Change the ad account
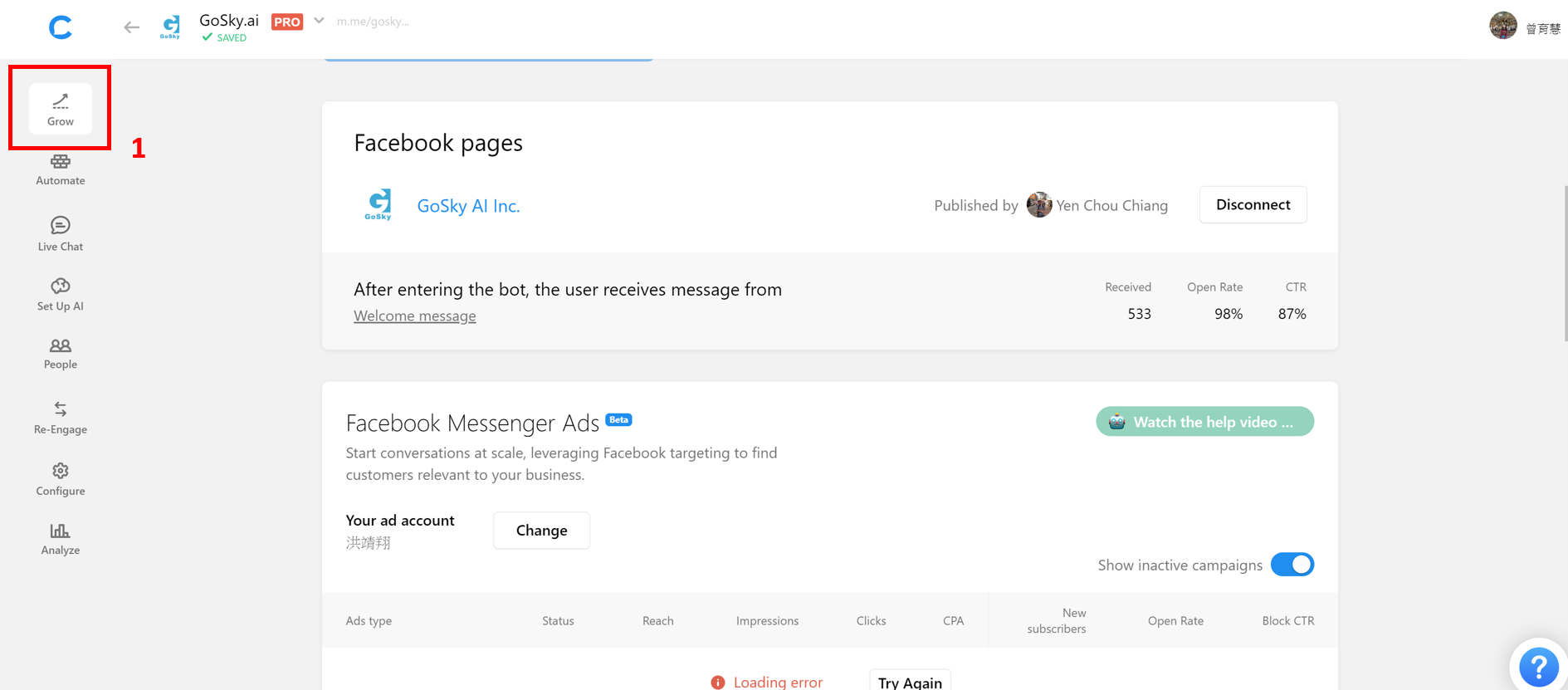1568x690 pixels. click(541, 530)
